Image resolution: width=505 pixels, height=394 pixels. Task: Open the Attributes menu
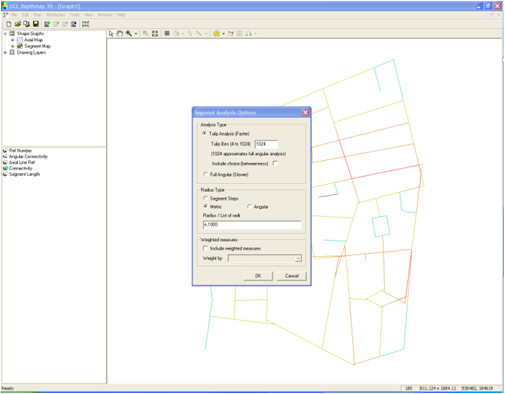point(55,15)
